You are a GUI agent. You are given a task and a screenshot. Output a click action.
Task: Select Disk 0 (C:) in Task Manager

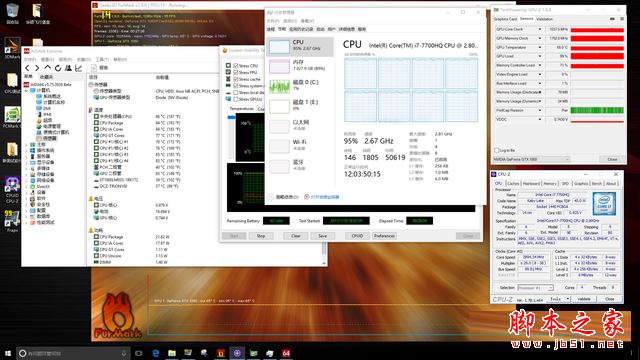300,86
